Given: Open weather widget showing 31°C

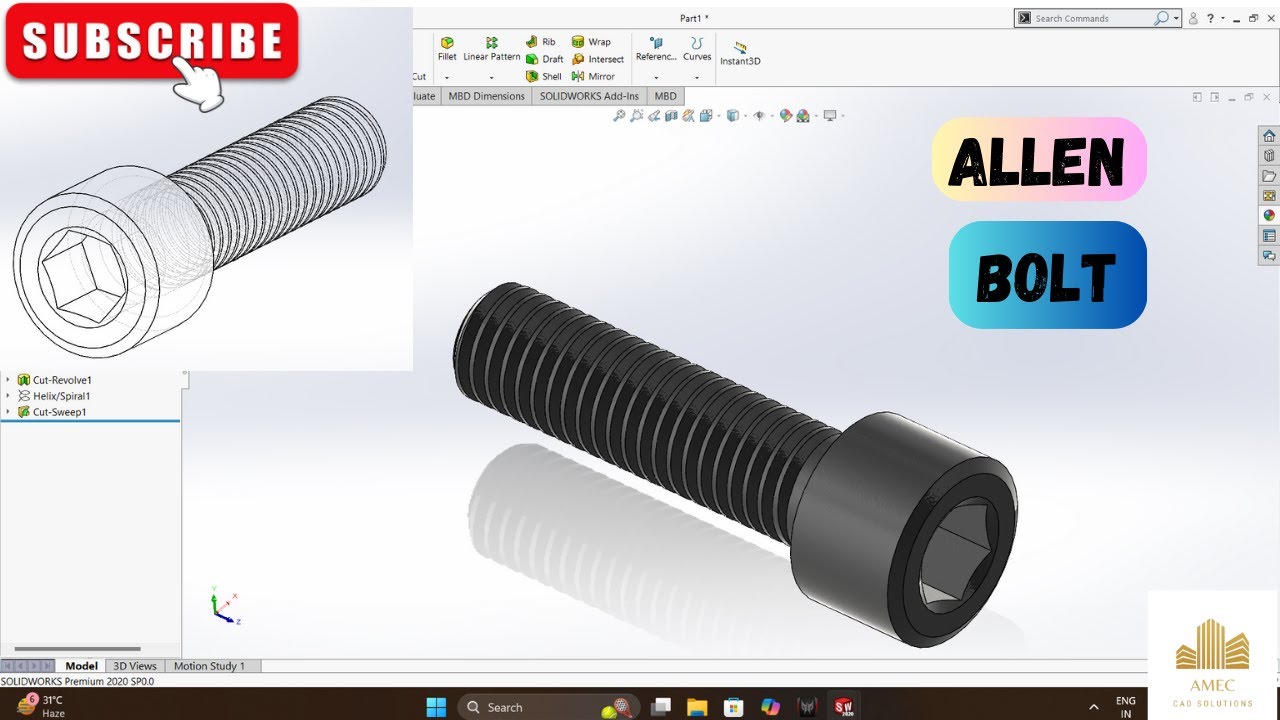Looking at the screenshot, I should click(42, 706).
